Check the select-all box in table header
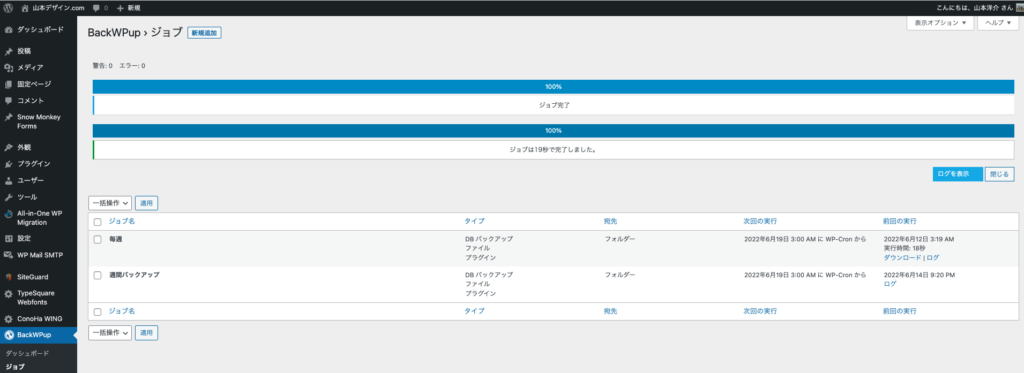This screenshot has width=1024, height=373. point(97,221)
